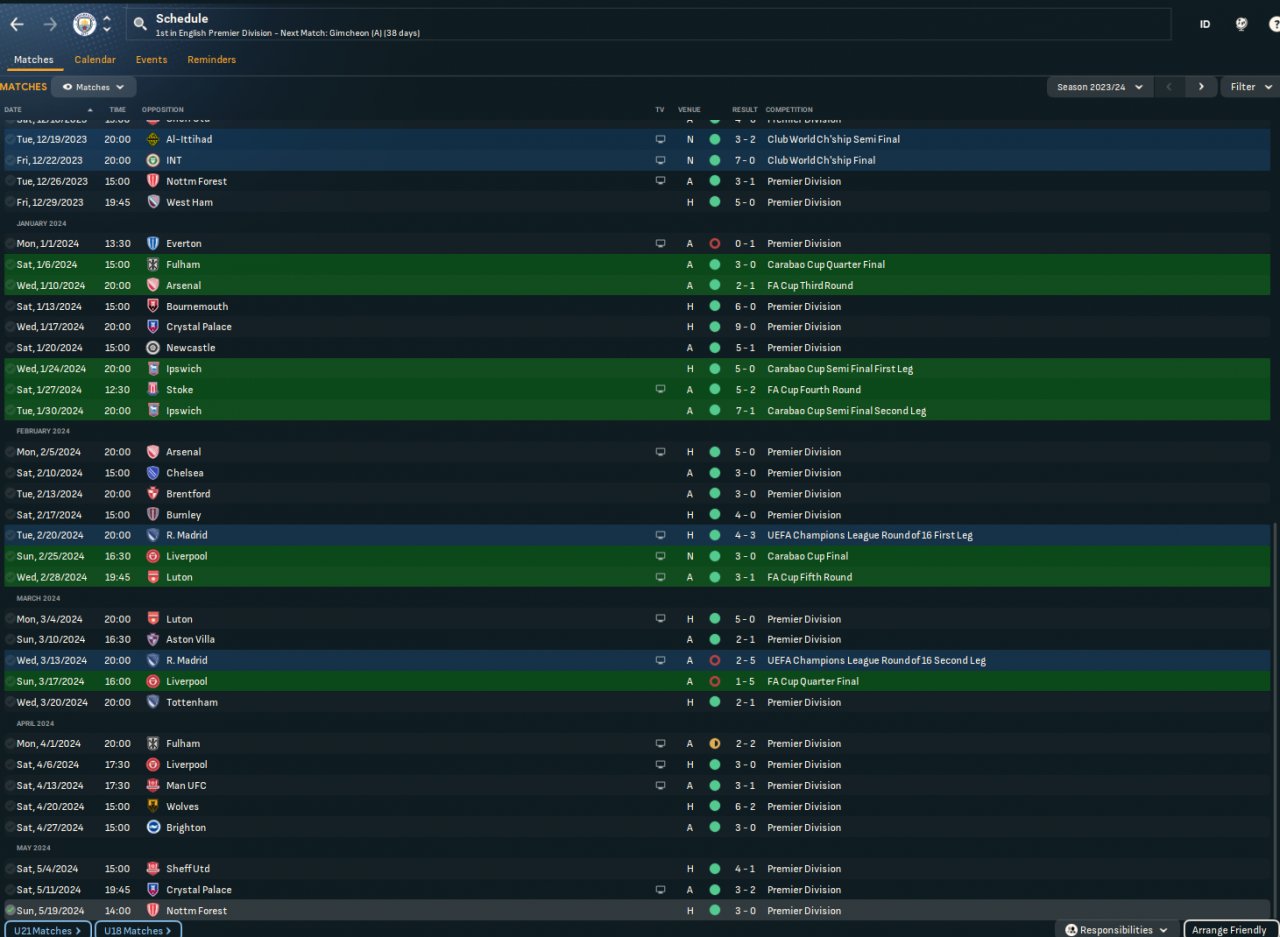Toggle reminder tick for Nottm Forest 5/19/2024
The image size is (1280, 937).
point(10,911)
